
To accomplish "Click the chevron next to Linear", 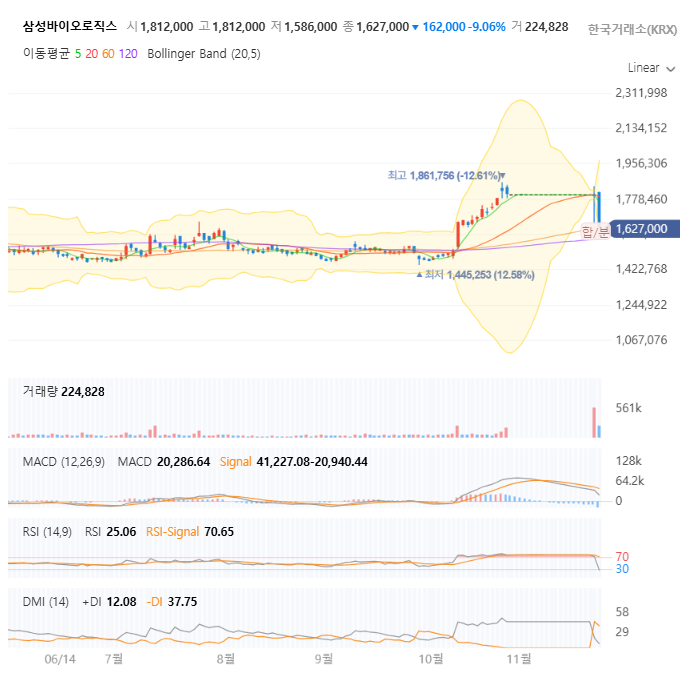I will (671, 69).
